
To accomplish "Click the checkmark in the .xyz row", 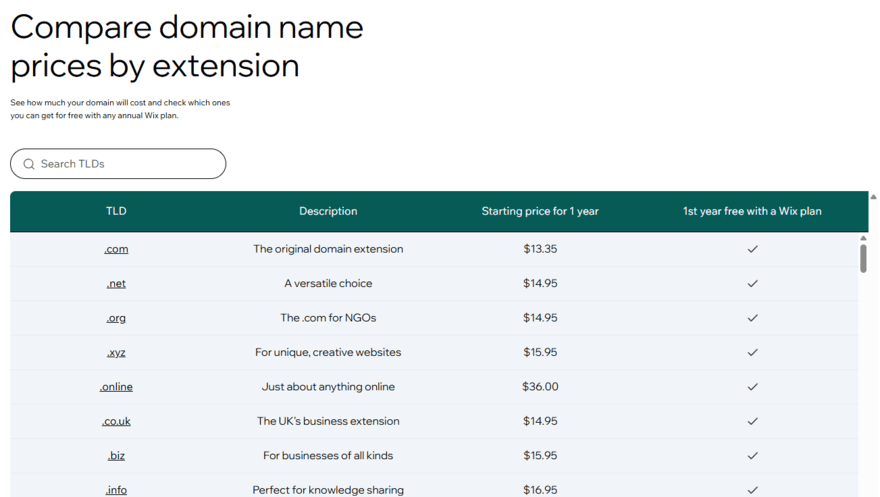I will tap(753, 352).
